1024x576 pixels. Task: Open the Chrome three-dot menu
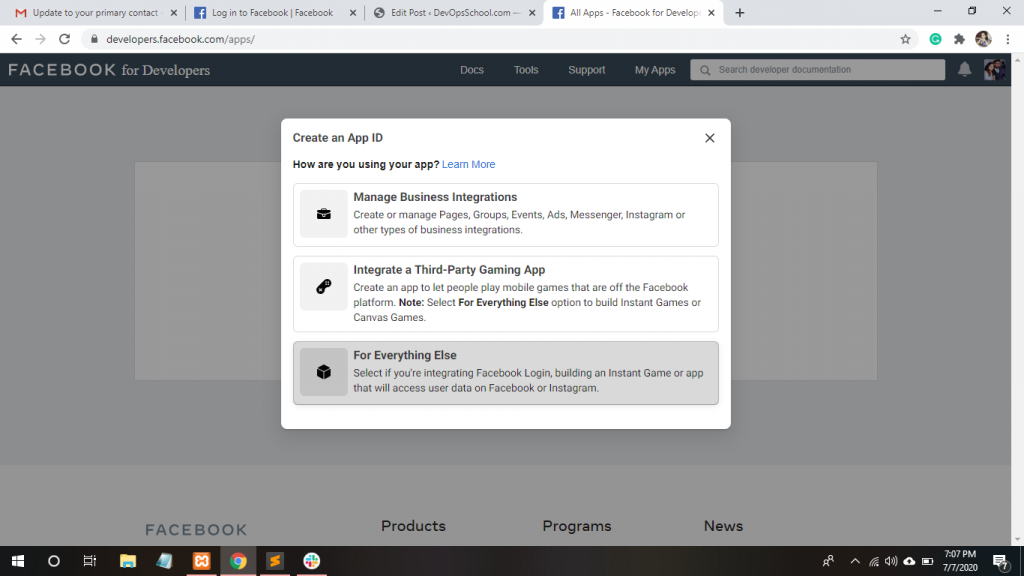tap(1008, 39)
